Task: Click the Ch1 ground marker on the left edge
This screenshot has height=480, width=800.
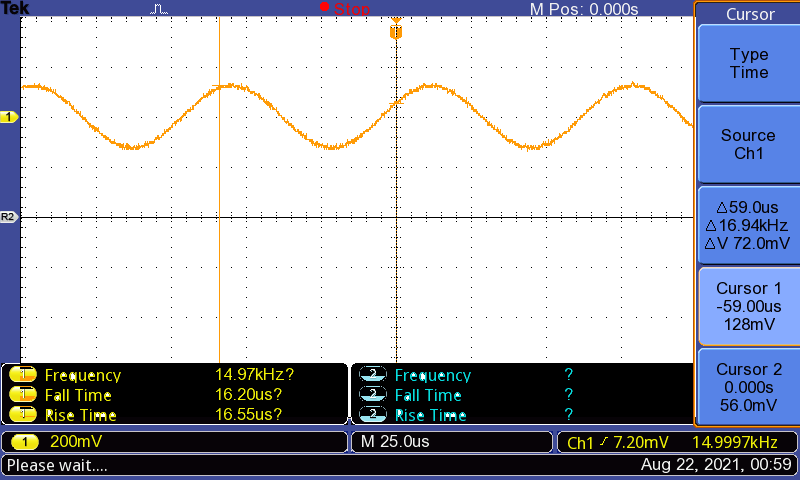Action: click(9, 117)
